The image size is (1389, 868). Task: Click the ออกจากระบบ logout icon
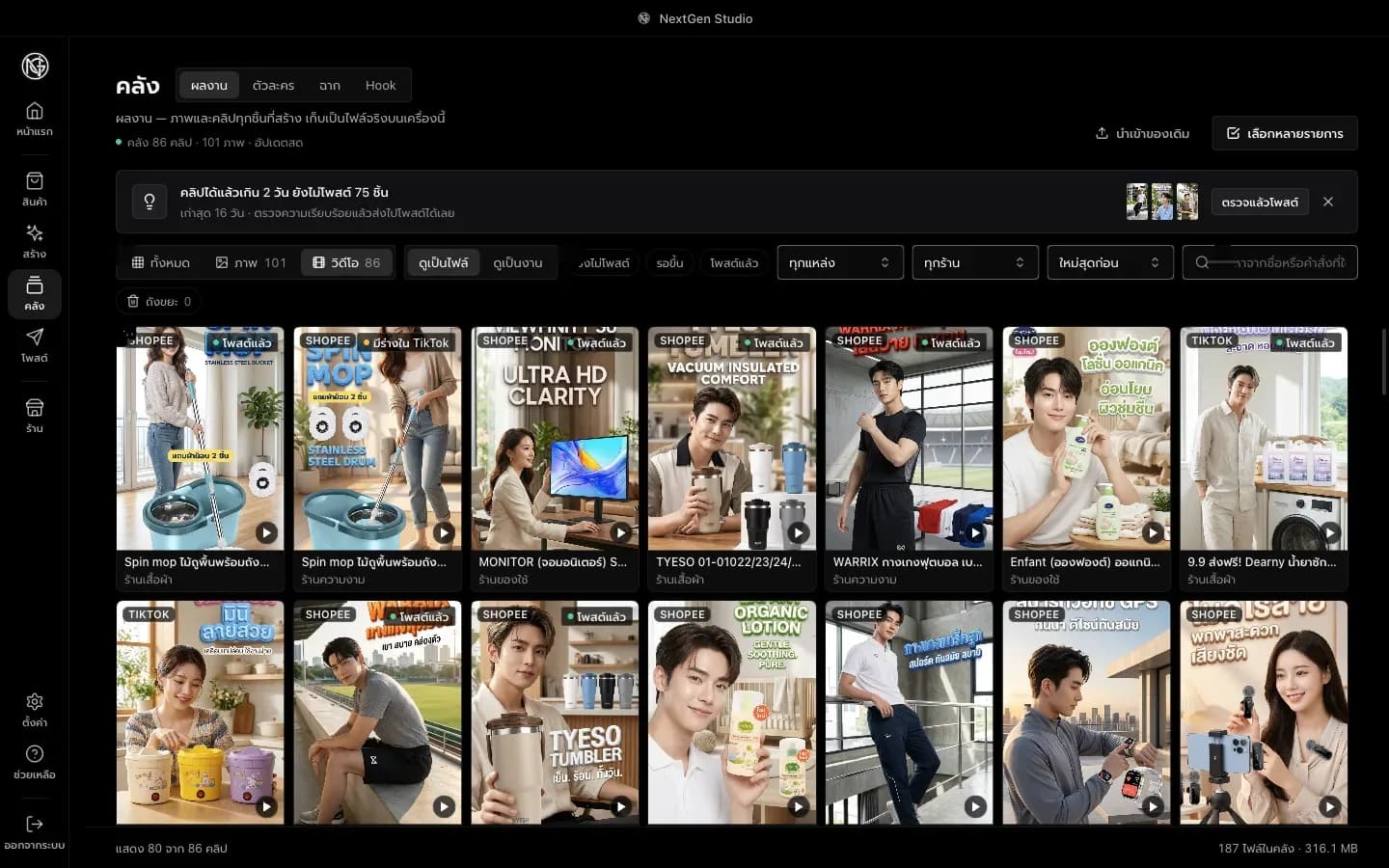(x=35, y=832)
